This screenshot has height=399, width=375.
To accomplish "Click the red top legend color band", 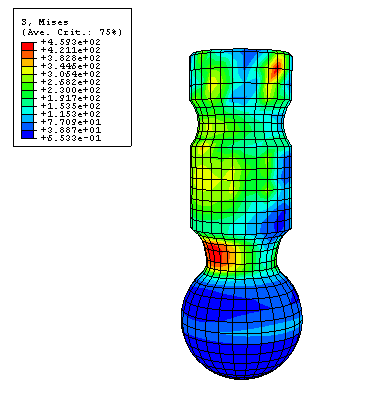I will pos(27,46).
